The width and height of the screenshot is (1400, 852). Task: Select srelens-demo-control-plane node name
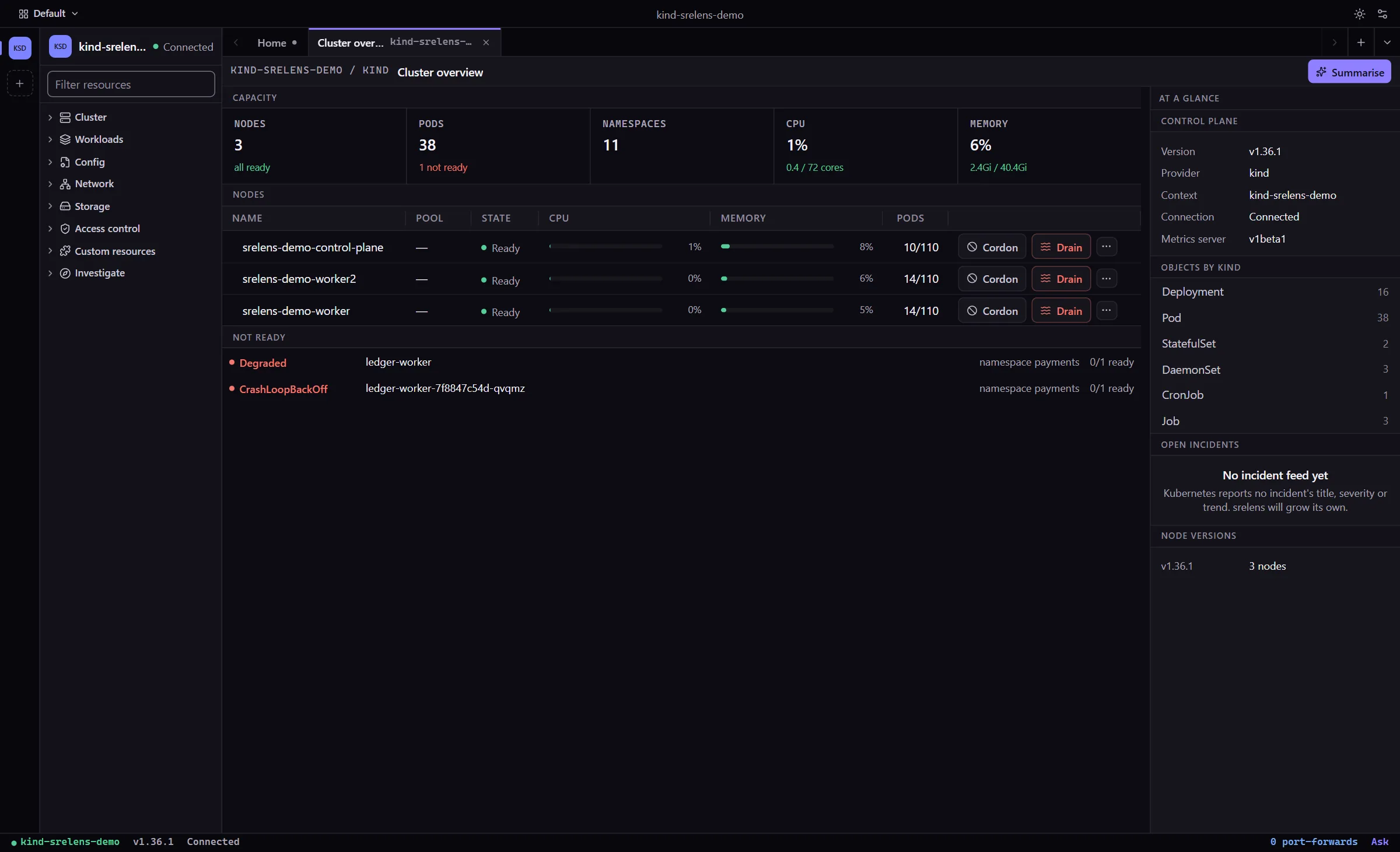(313, 247)
